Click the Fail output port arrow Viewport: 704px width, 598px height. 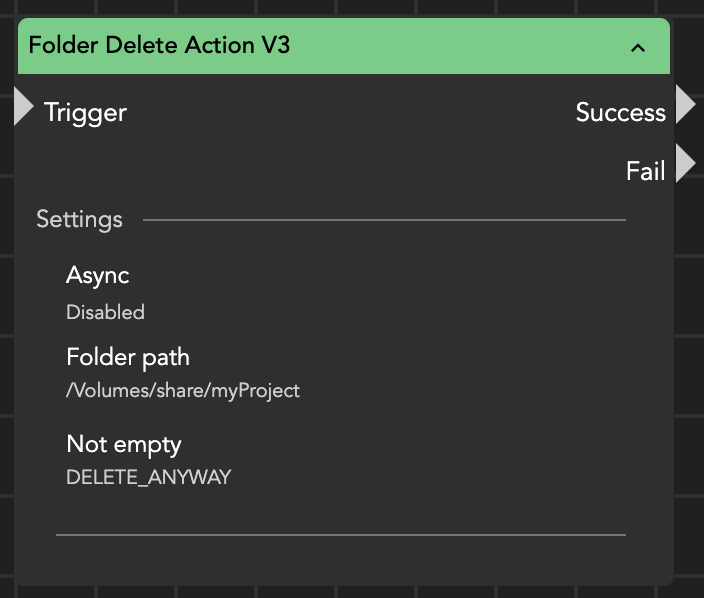[685, 164]
